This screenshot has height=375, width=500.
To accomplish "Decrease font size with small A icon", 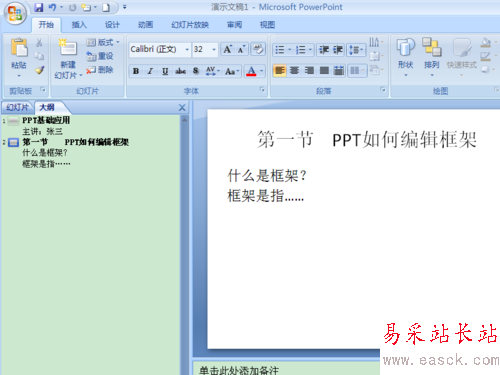I will [x=241, y=49].
